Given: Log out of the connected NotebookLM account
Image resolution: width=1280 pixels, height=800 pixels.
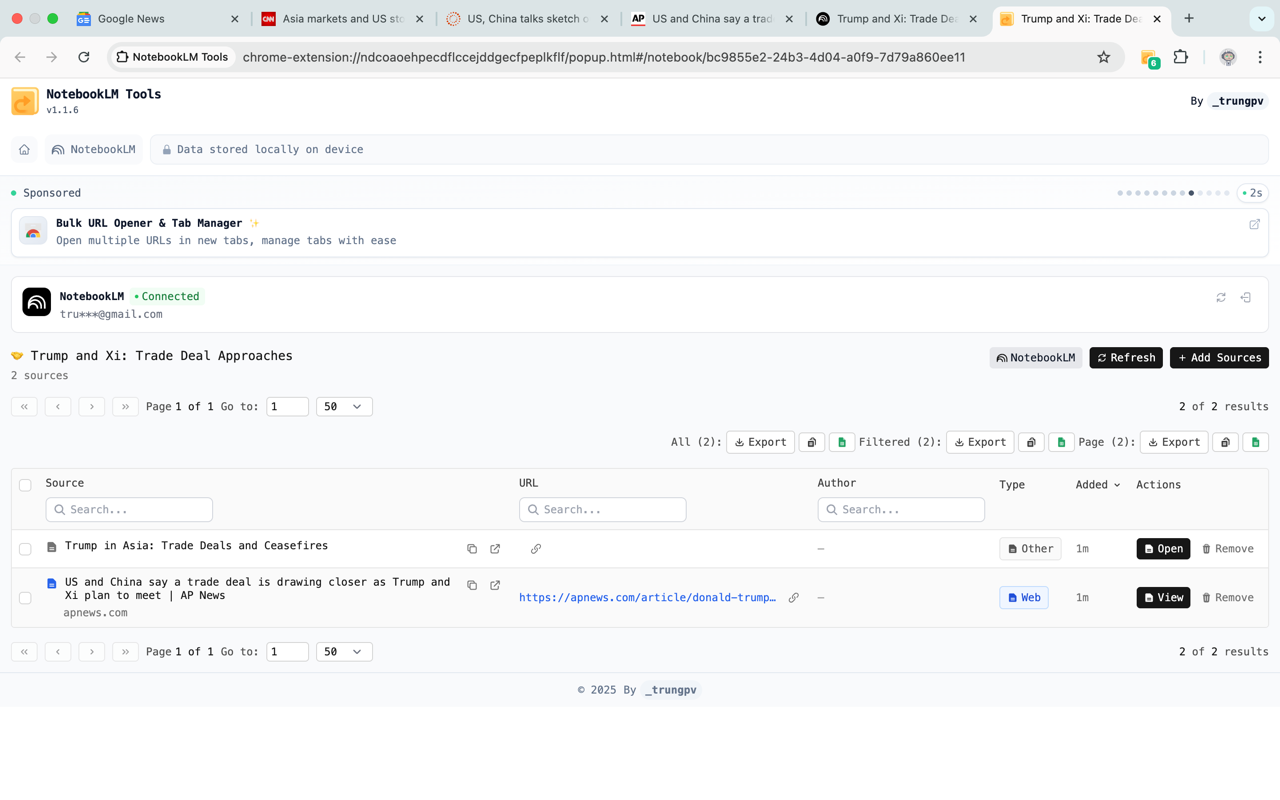Looking at the screenshot, I should point(1246,297).
